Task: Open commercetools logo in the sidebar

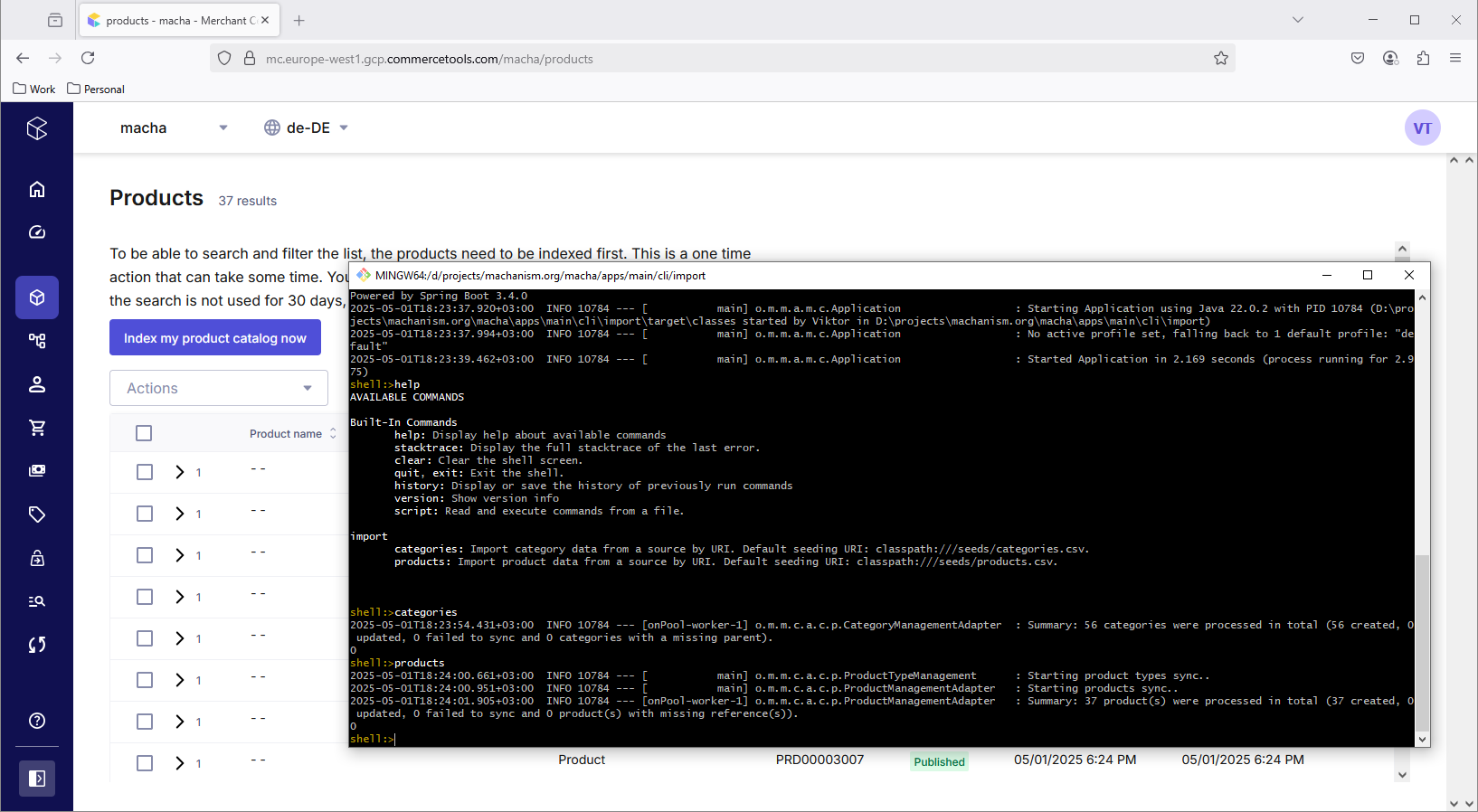Action: (x=37, y=128)
